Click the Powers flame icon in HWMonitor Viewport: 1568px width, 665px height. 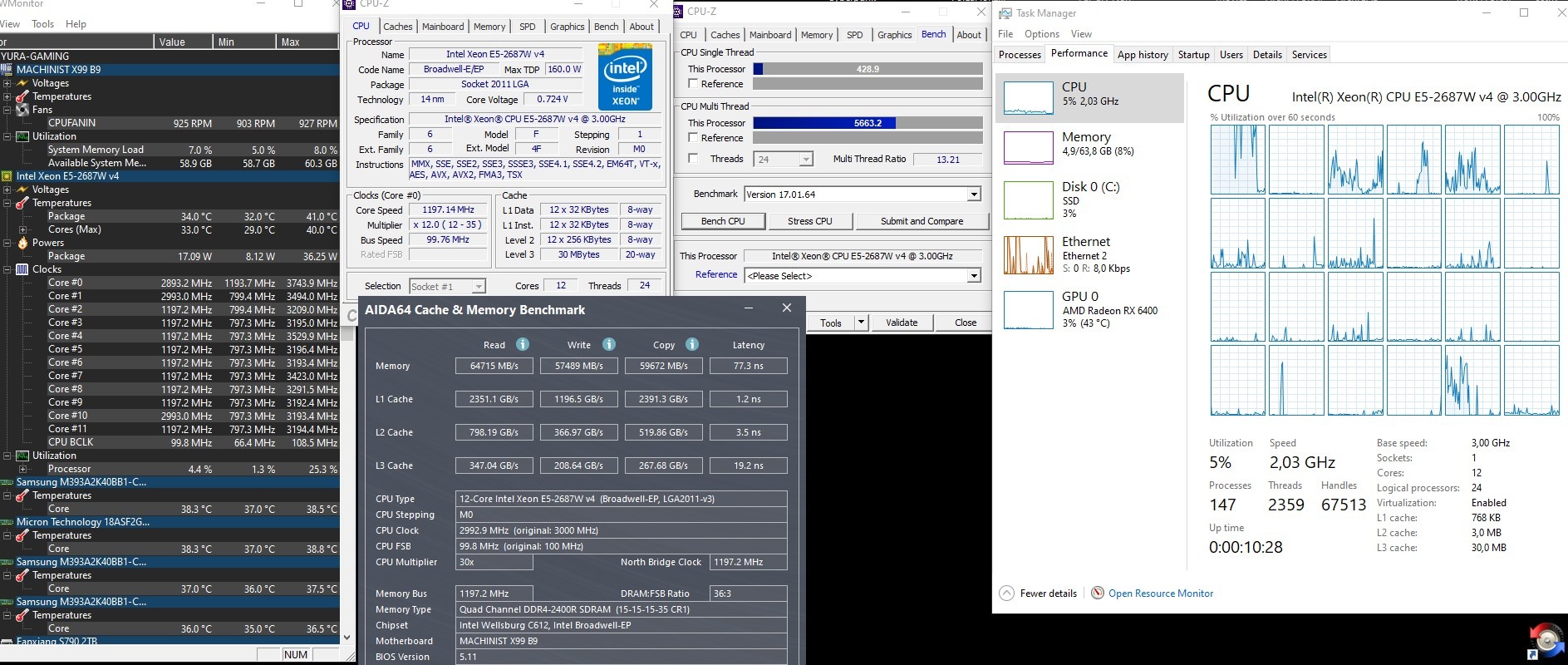click(x=22, y=243)
